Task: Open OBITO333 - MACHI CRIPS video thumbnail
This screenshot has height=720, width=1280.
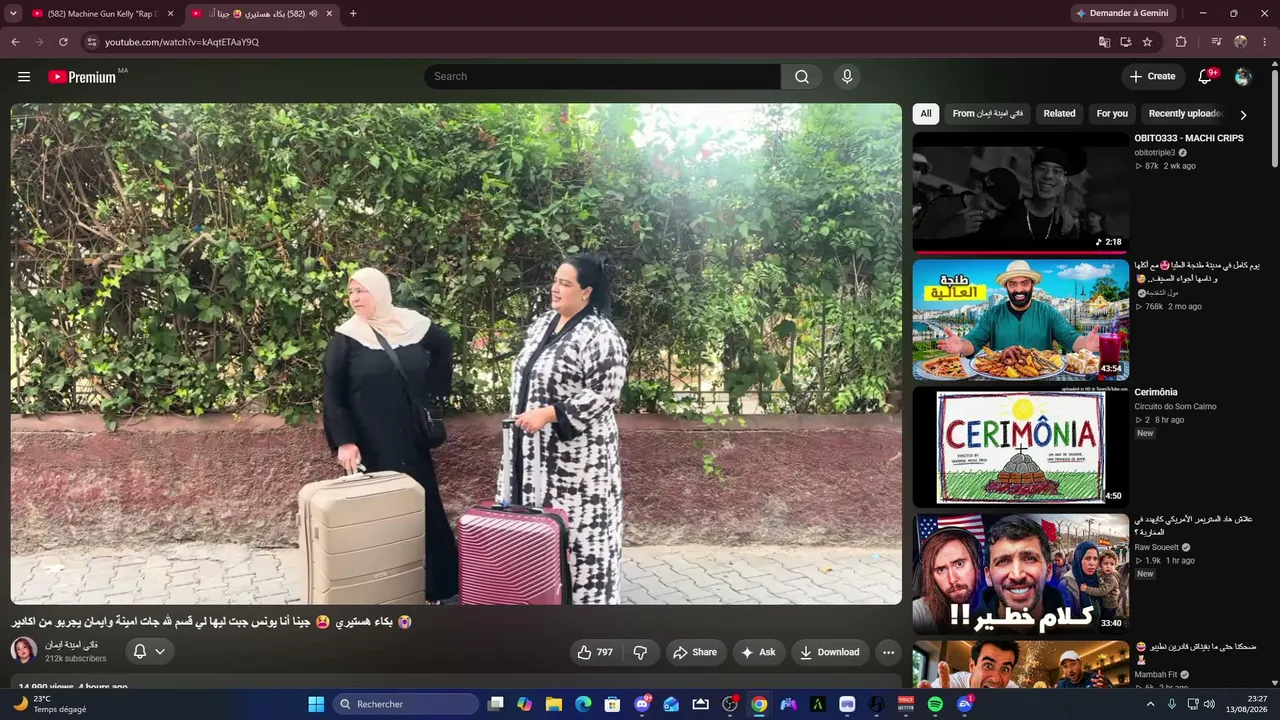Action: [x=1020, y=192]
